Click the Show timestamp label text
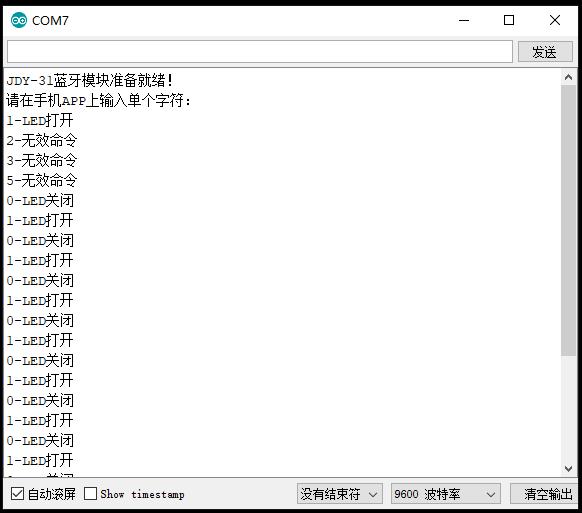The width and height of the screenshot is (582, 513). coord(142,494)
